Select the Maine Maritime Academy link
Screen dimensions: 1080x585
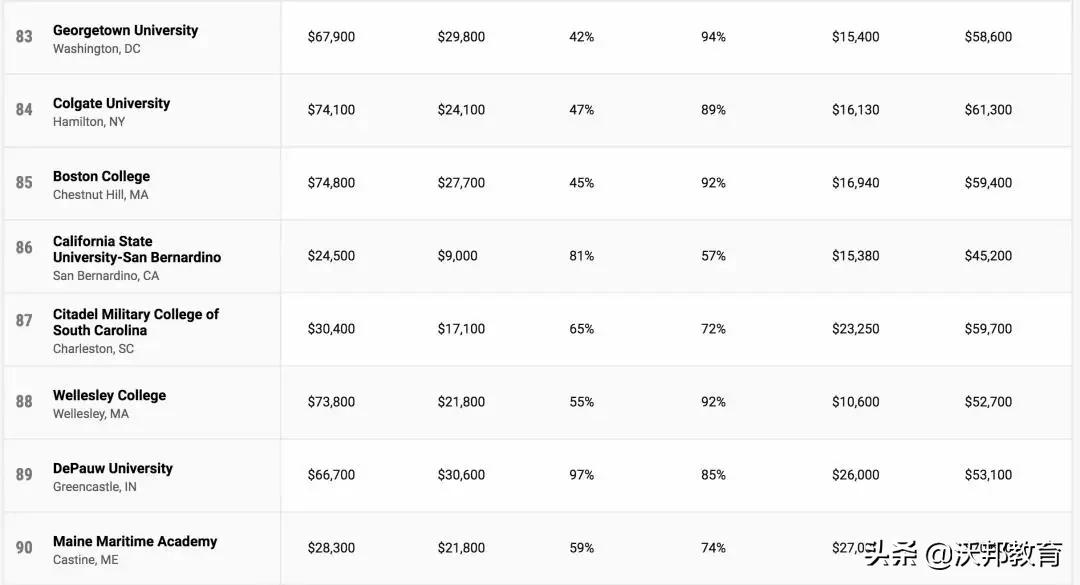[x=134, y=541]
